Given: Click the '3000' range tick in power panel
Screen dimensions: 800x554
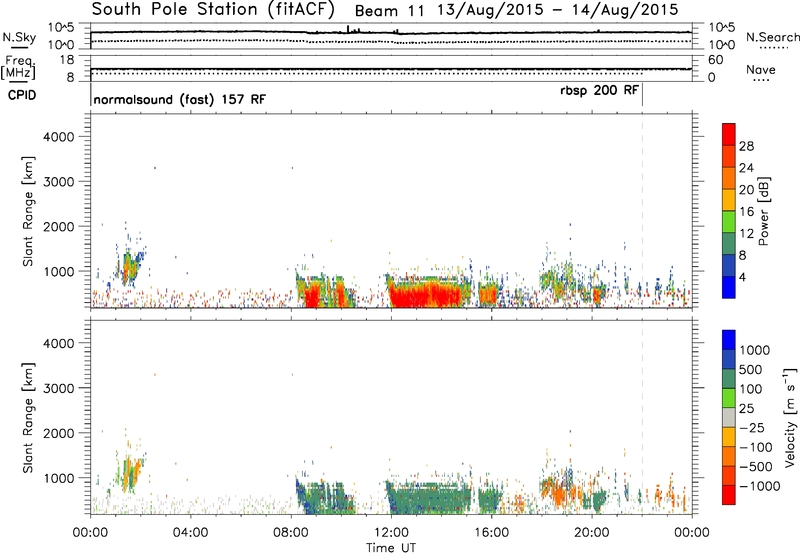Looking at the screenshot, I should 58,182.
